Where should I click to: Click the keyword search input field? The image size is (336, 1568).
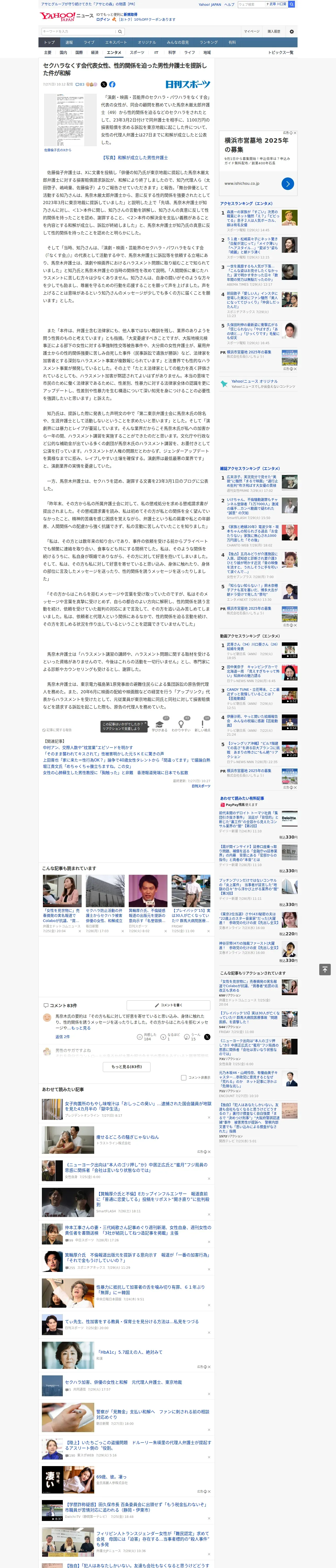79,32
